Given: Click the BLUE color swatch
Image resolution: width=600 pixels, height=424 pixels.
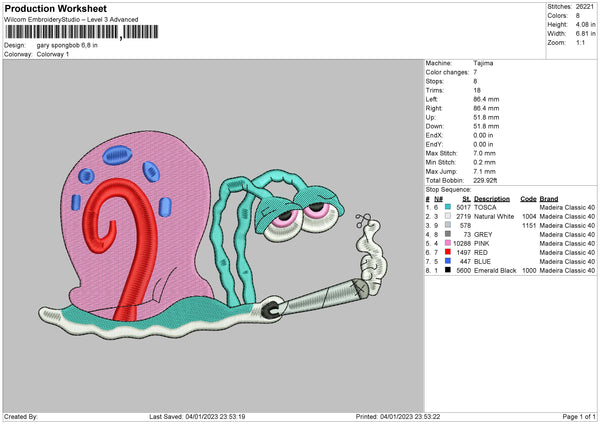Looking at the screenshot, I should point(448,261).
